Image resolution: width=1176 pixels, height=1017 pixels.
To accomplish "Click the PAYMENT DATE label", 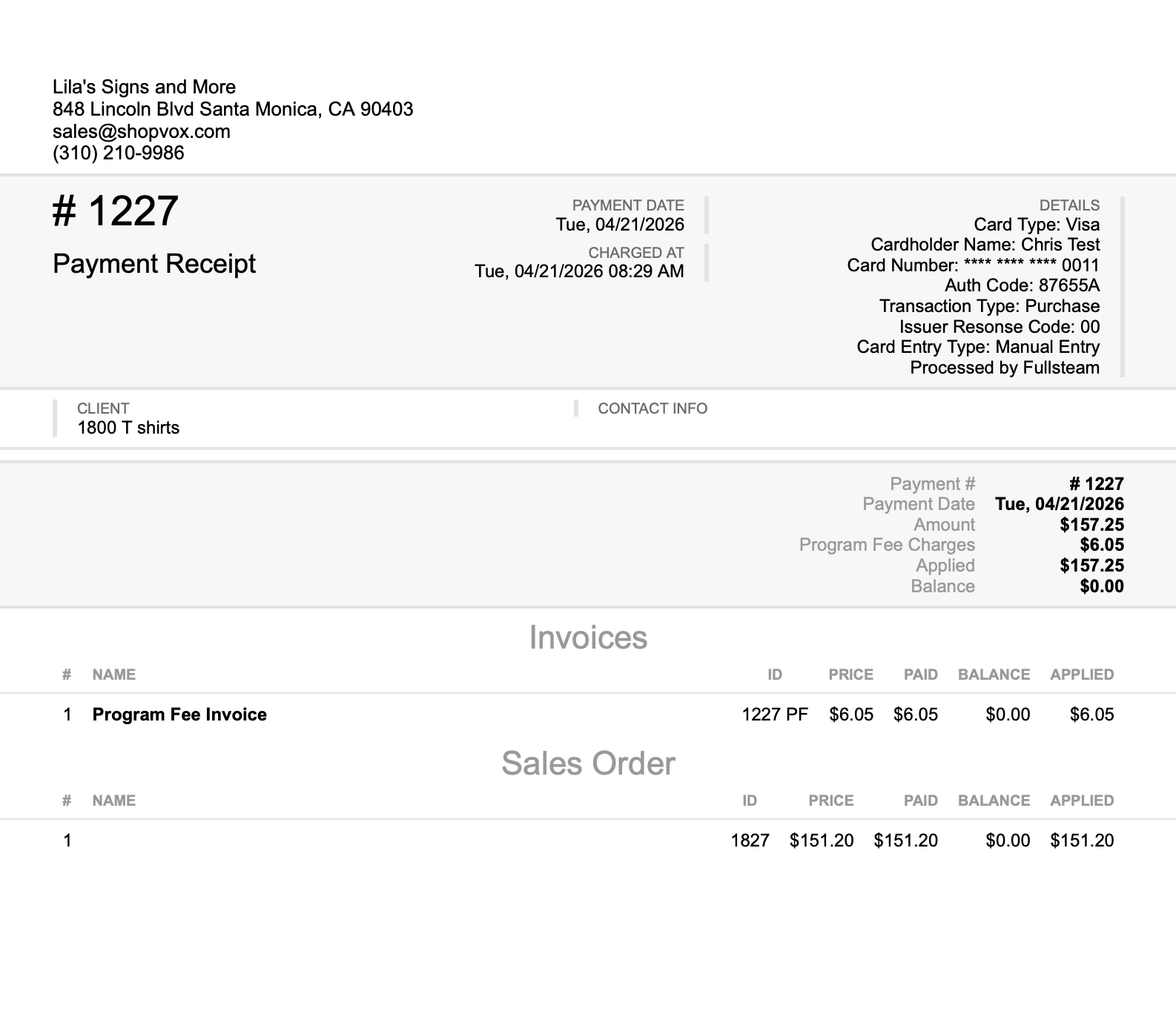I will click(628, 205).
